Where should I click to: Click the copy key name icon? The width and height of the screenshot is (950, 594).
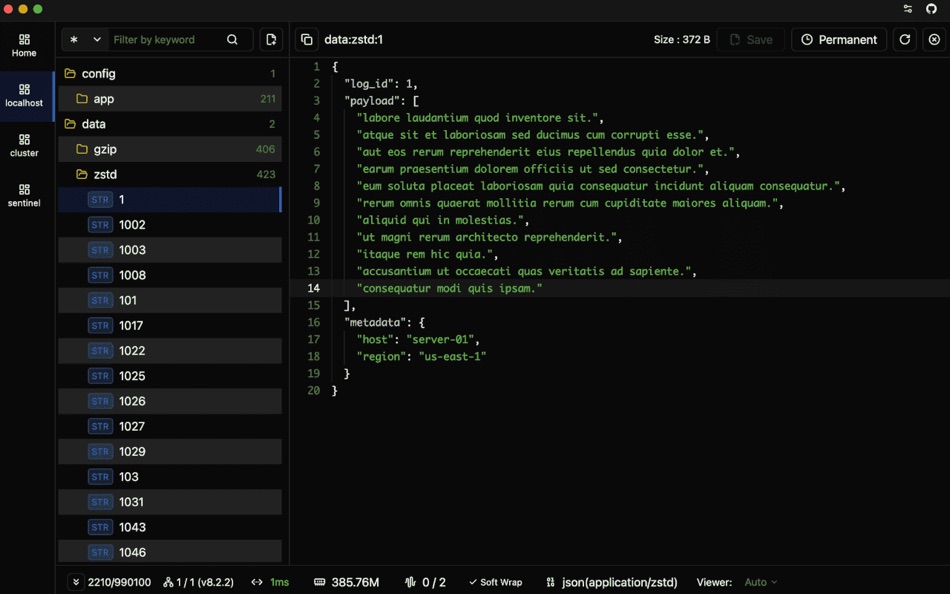click(307, 40)
